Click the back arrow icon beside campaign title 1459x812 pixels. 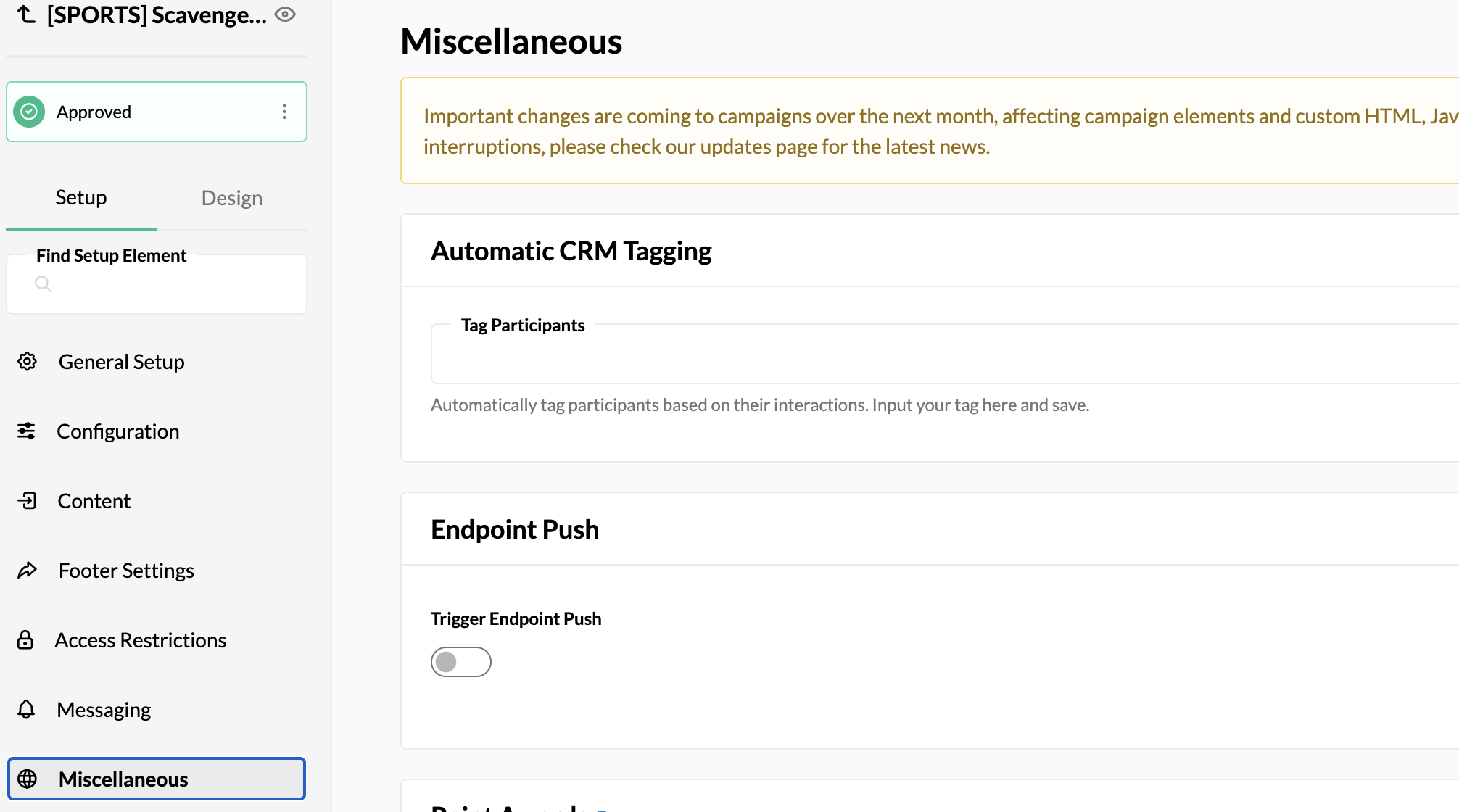coord(26,14)
